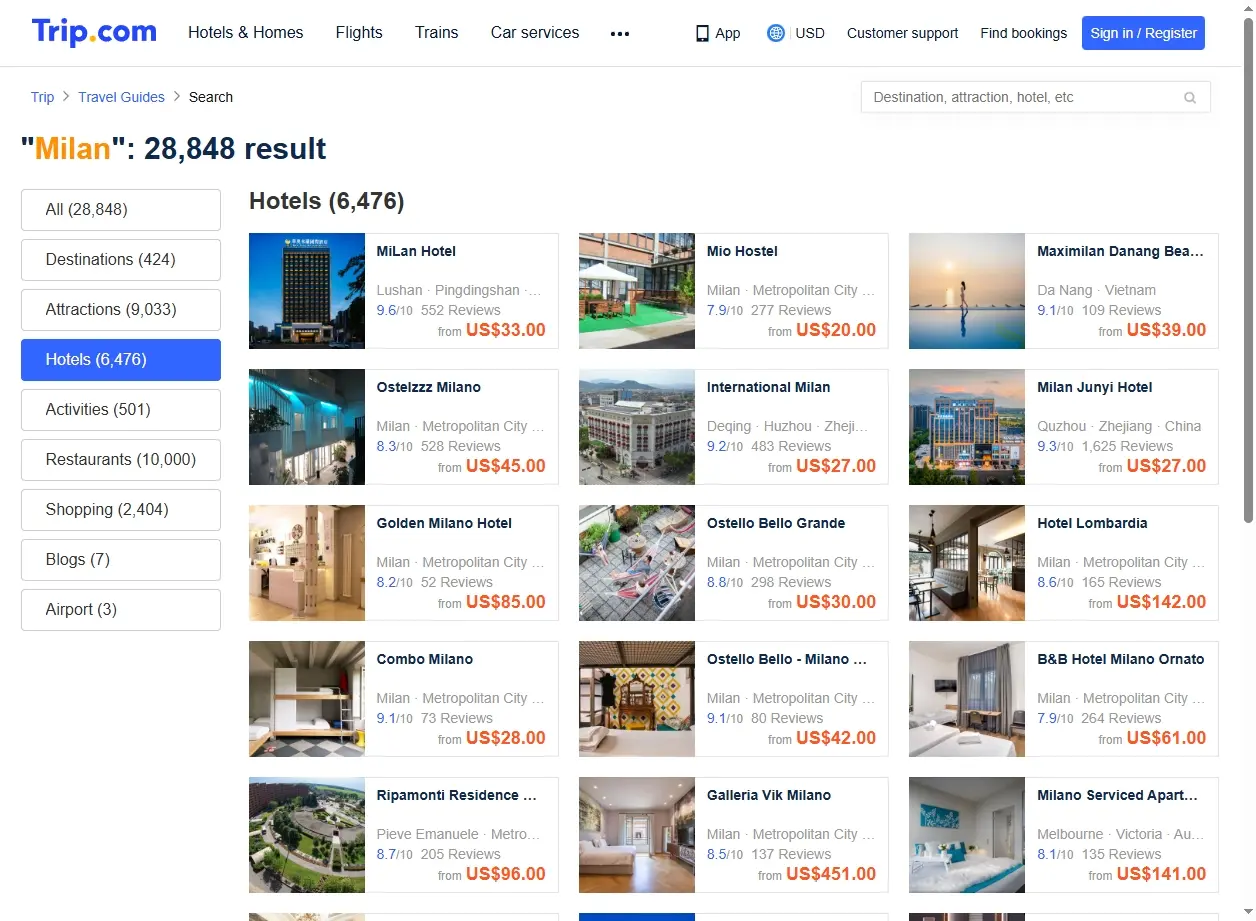The height and width of the screenshot is (921, 1256).
Task: Open Maximilan Danang Beach photo
Action: 967,291
